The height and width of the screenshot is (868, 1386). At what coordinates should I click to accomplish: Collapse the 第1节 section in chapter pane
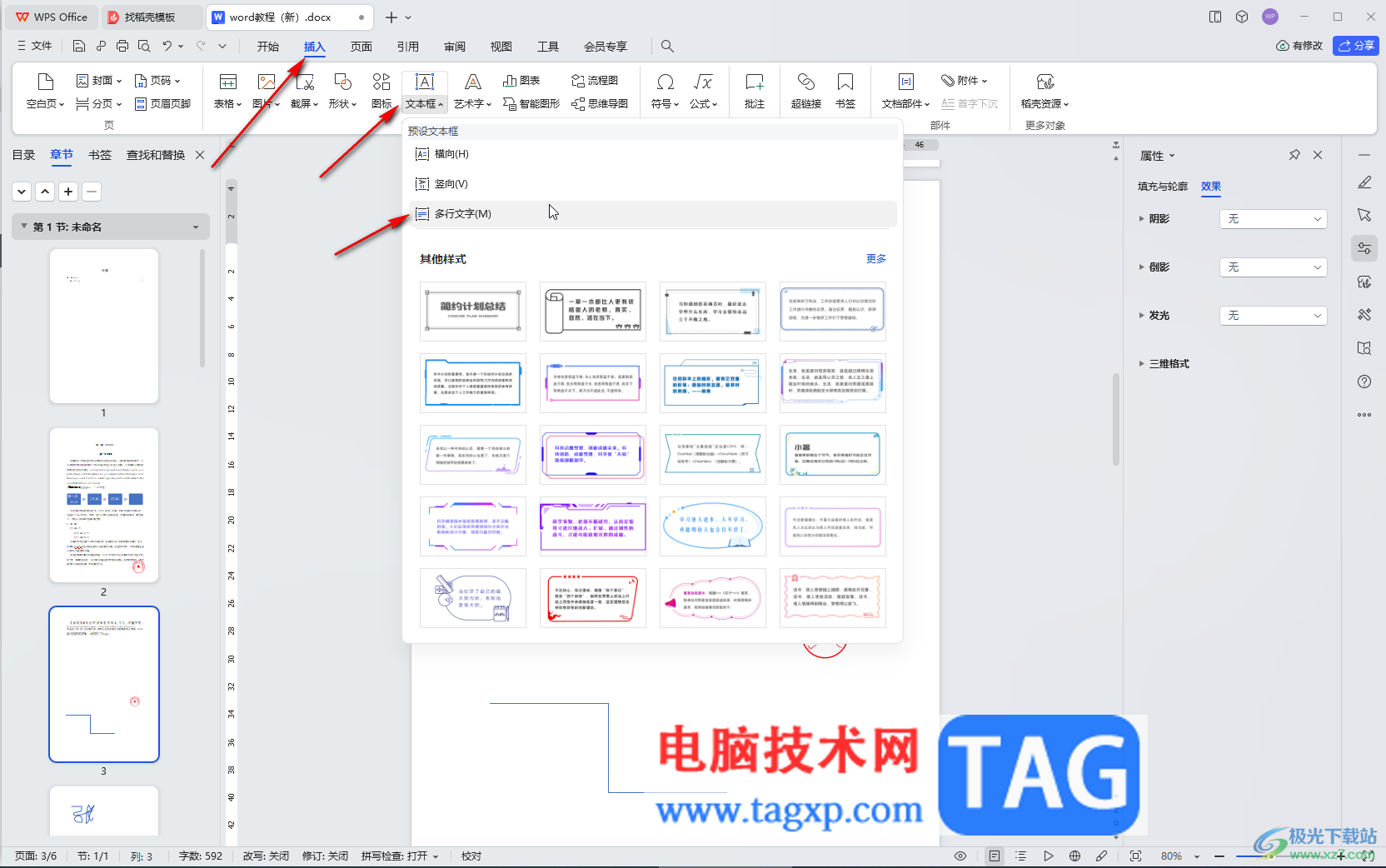click(24, 227)
